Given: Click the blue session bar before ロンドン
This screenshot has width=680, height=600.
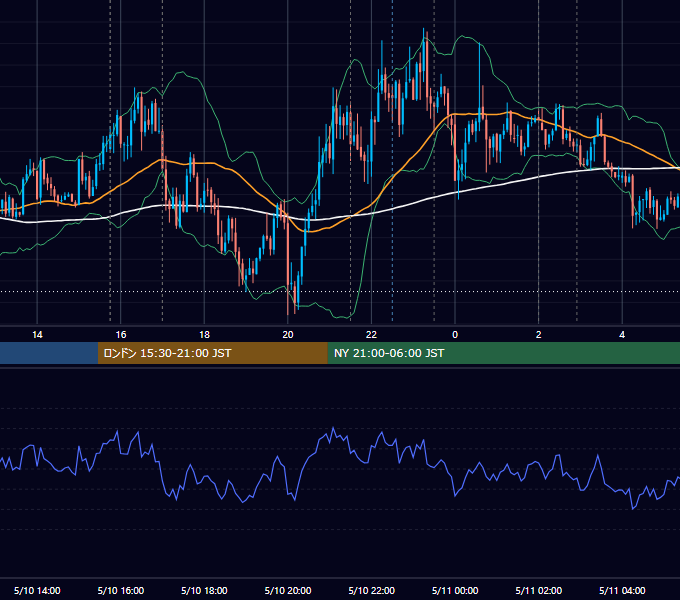Looking at the screenshot, I should pos(49,353).
